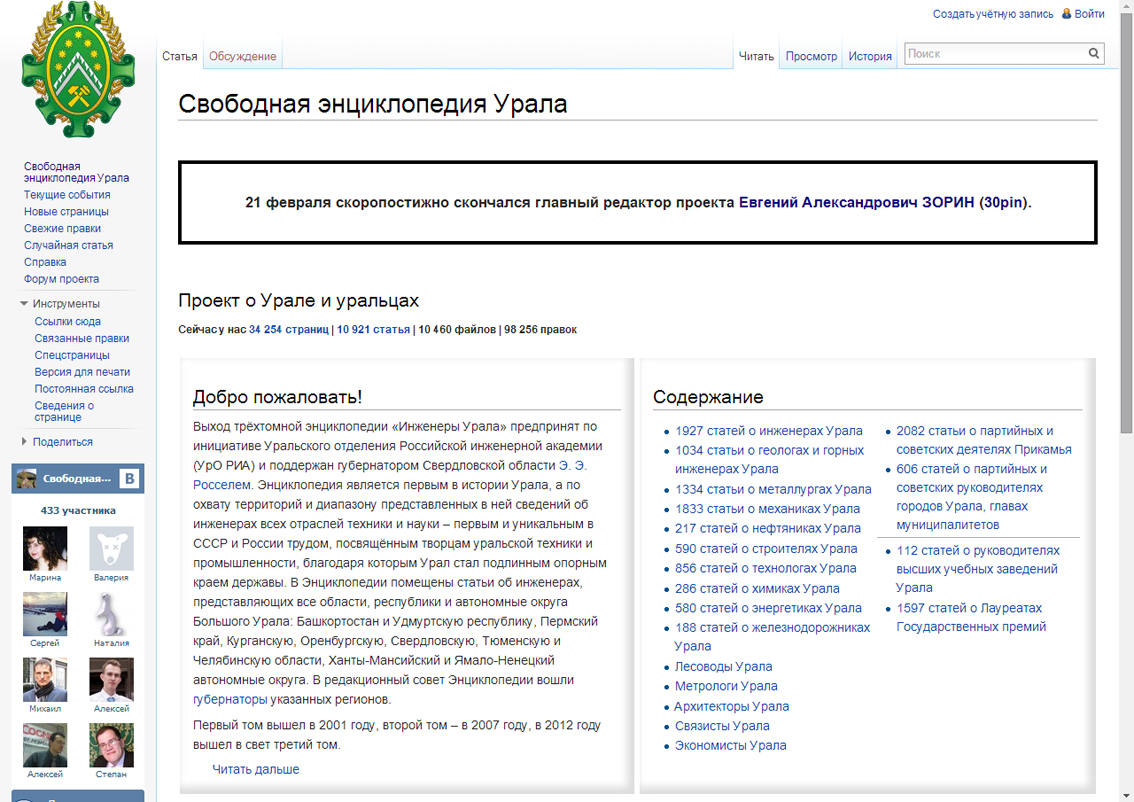Go to Случайная статья
This screenshot has height=802, width=1134.
pos(68,245)
